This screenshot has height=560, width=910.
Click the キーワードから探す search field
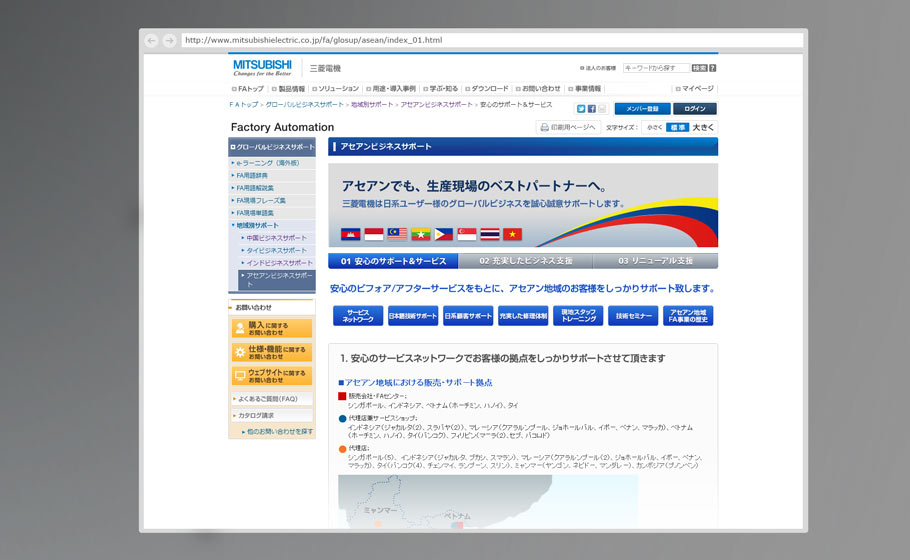(656, 68)
